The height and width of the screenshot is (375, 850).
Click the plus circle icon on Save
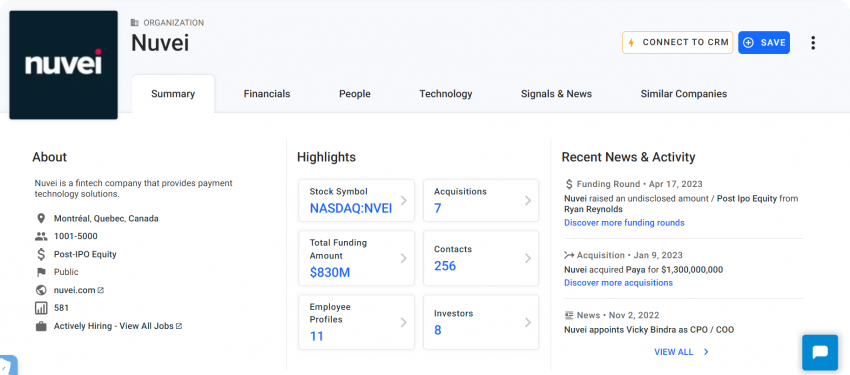(x=749, y=43)
